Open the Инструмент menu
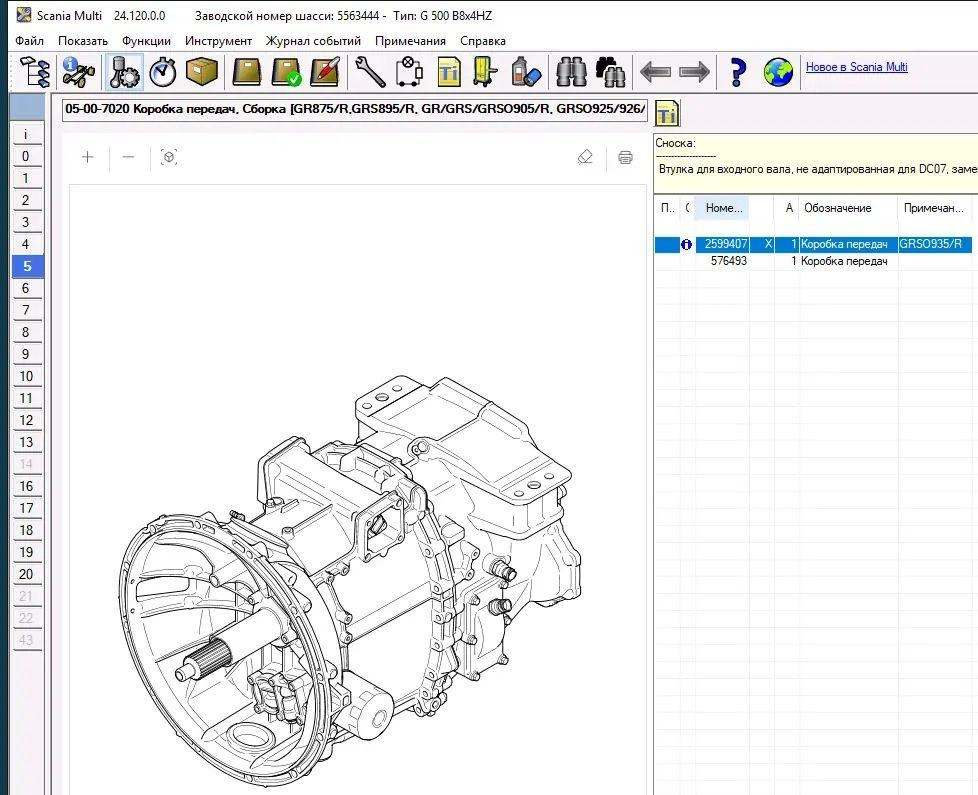Image resolution: width=978 pixels, height=795 pixels. click(218, 41)
